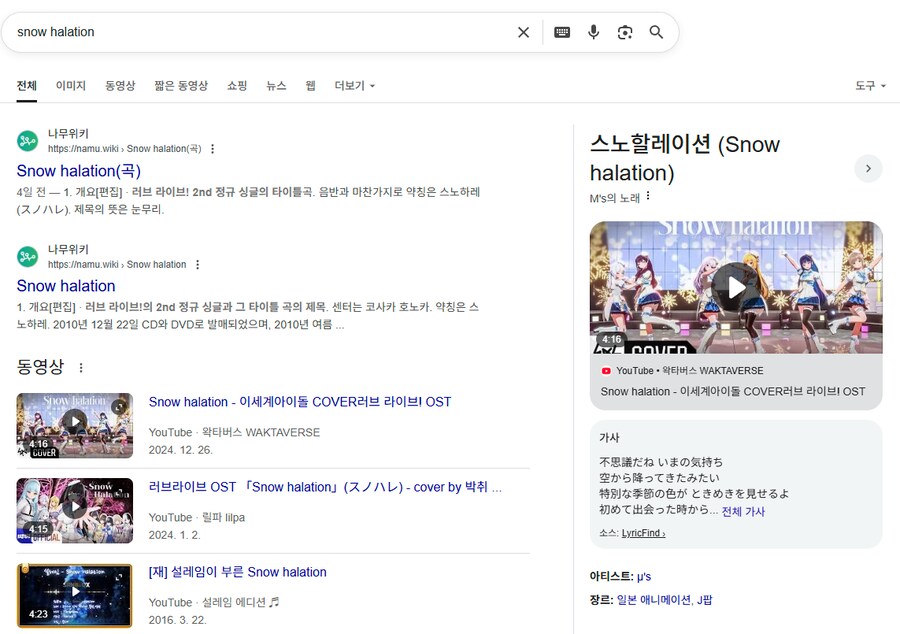The image size is (900, 634).
Task: Click the 왁타버스 WAKTAVERSE channel text in results
Action: 261,433
